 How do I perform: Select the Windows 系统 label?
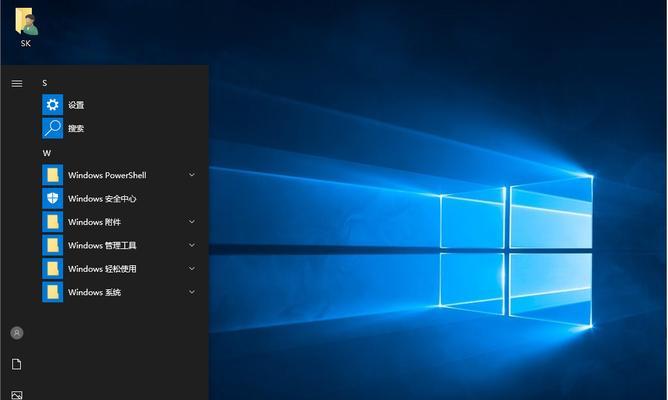pos(94,292)
